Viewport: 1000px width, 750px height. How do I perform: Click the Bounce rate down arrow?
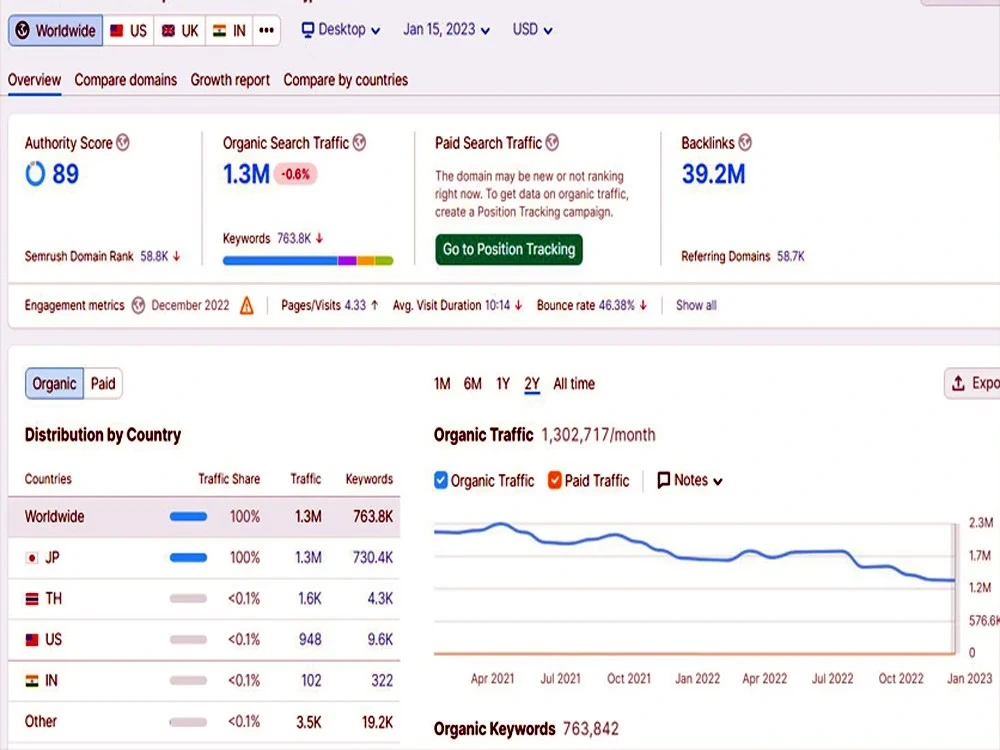point(643,305)
